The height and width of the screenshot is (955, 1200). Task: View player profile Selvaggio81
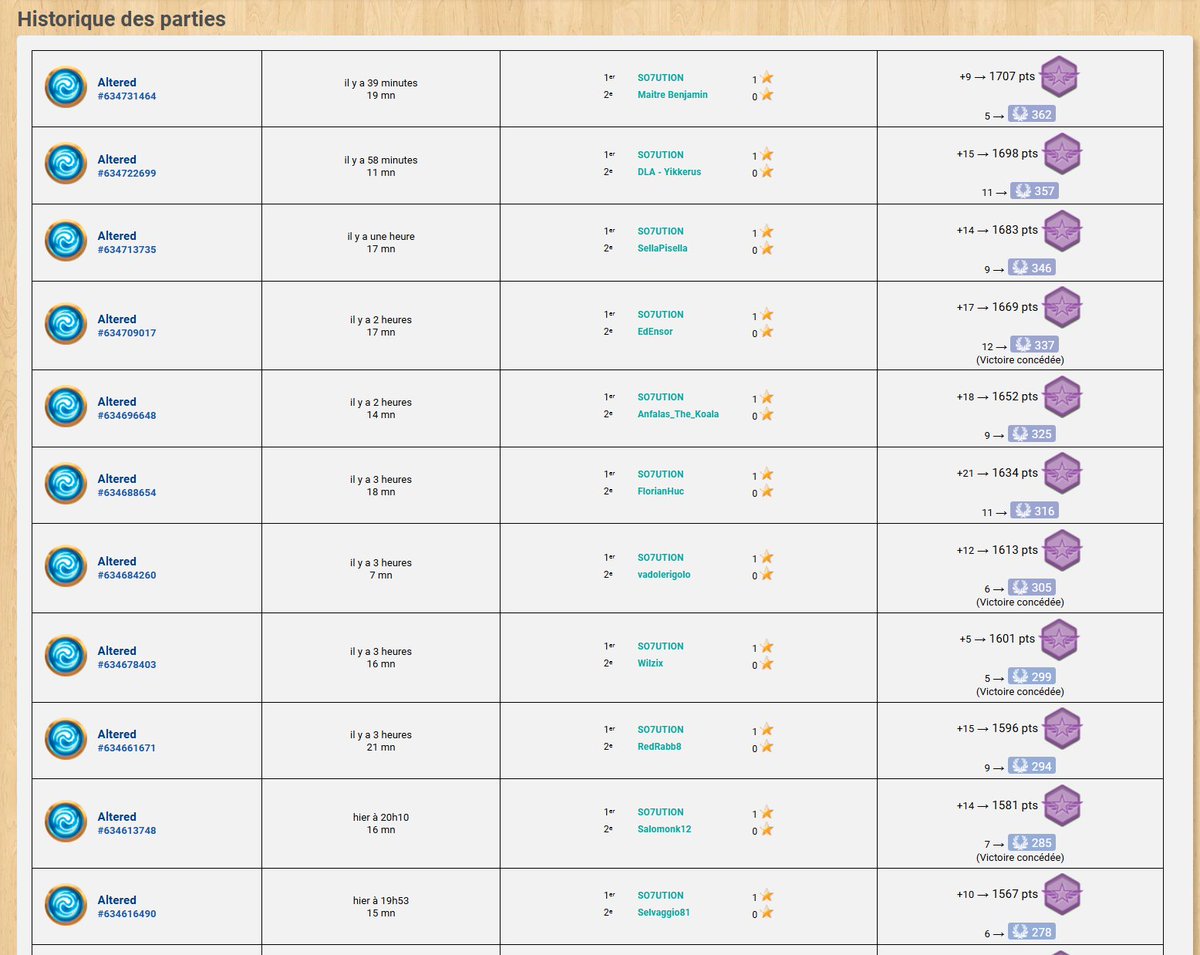pyautogui.click(x=663, y=913)
